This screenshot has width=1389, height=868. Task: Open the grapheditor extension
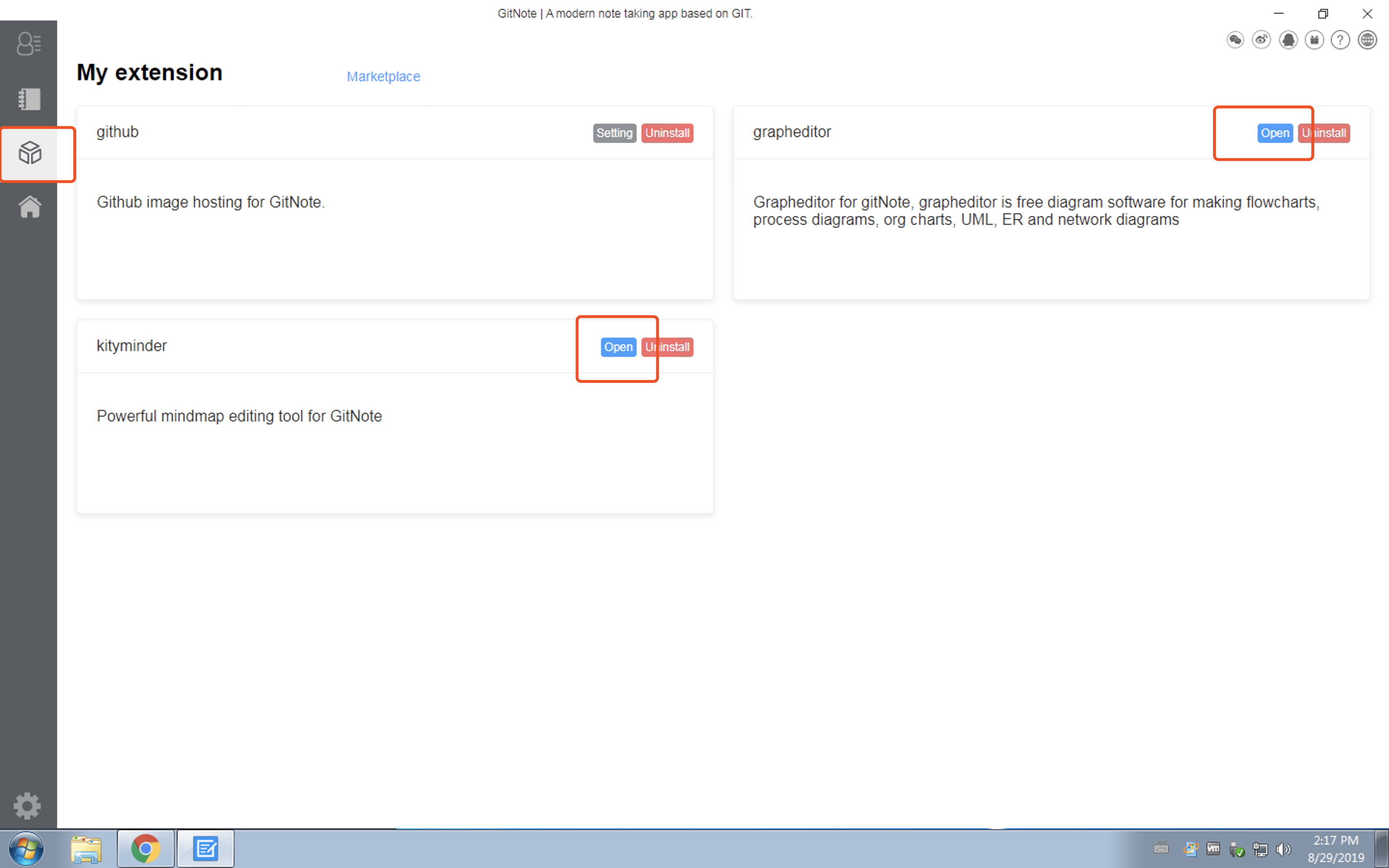1274,133
